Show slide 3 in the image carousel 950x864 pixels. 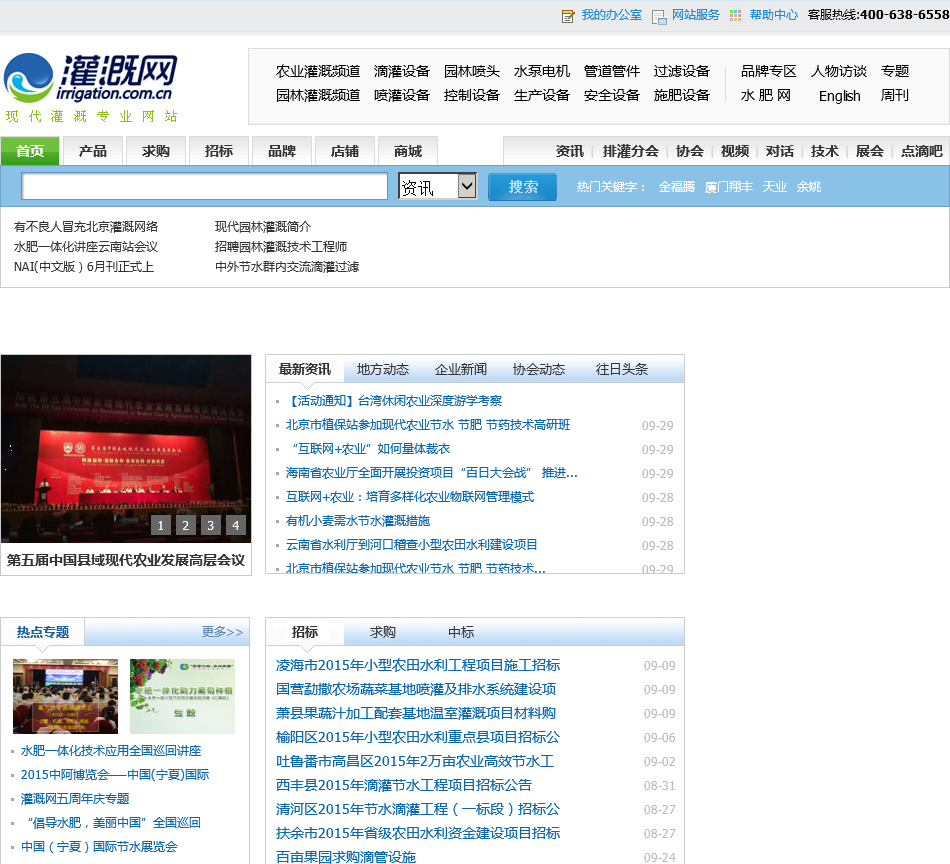[x=210, y=525]
